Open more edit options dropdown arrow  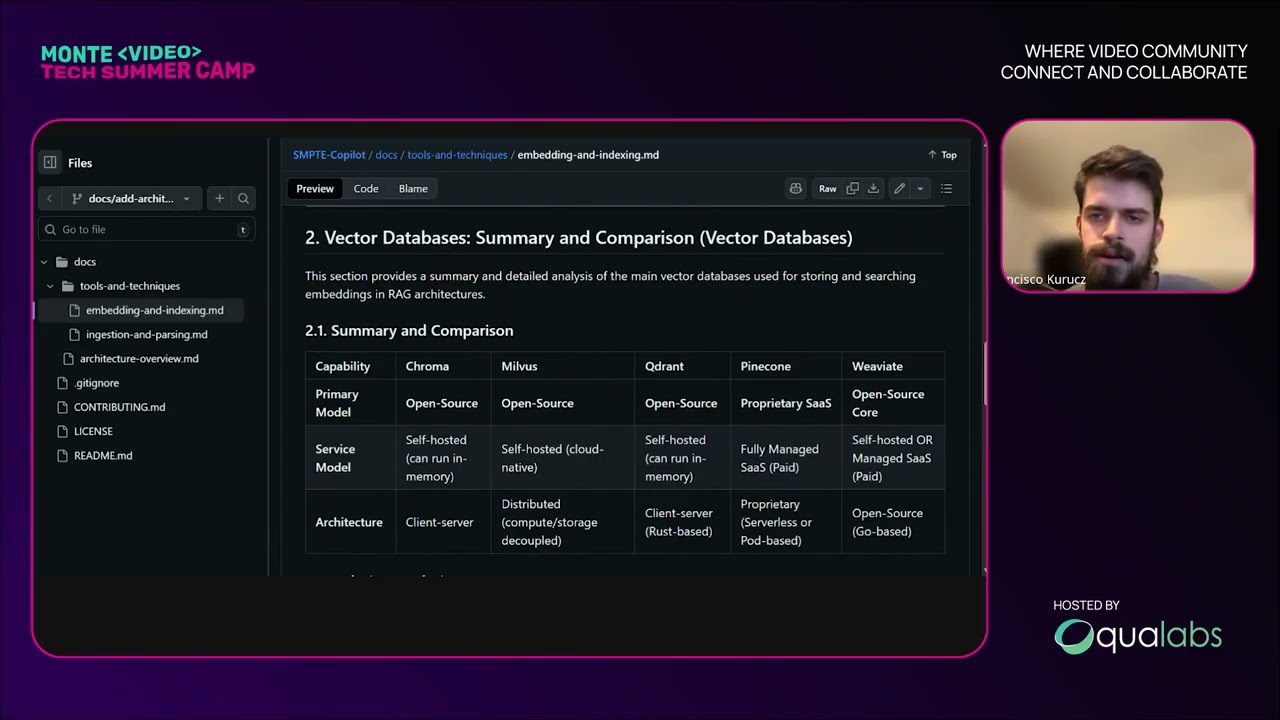920,188
